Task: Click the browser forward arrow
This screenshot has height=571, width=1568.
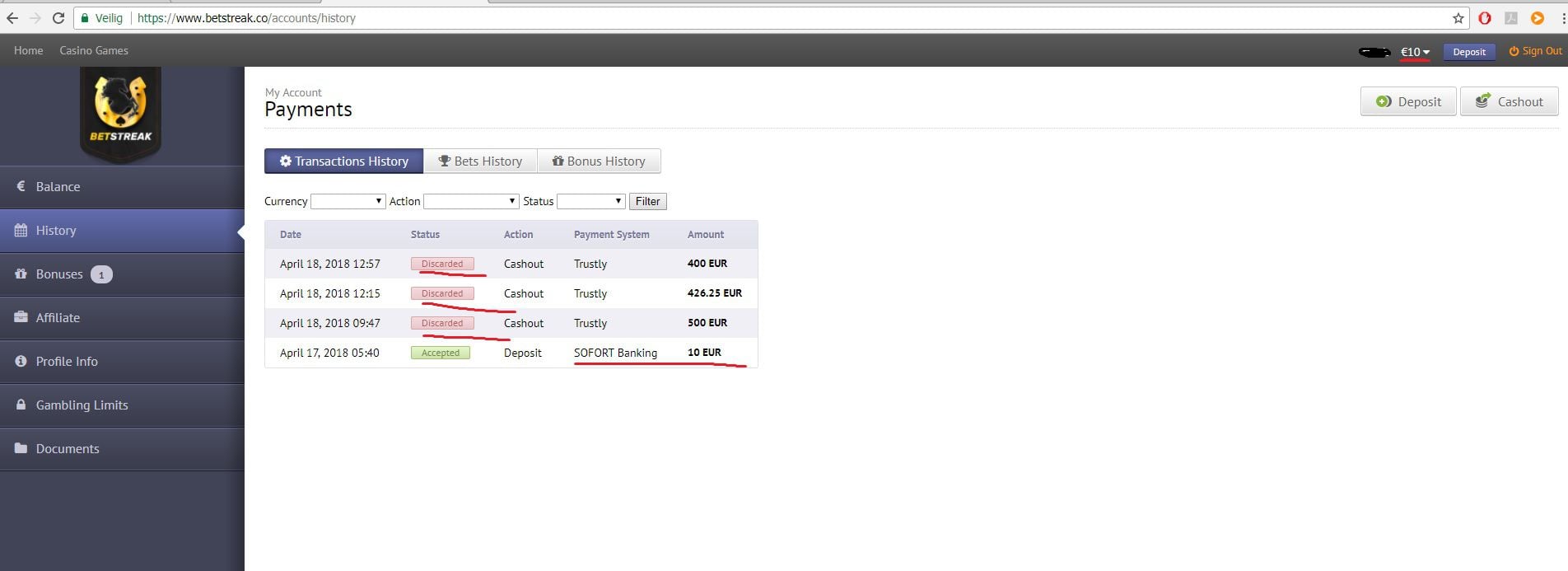Action: tap(35, 17)
